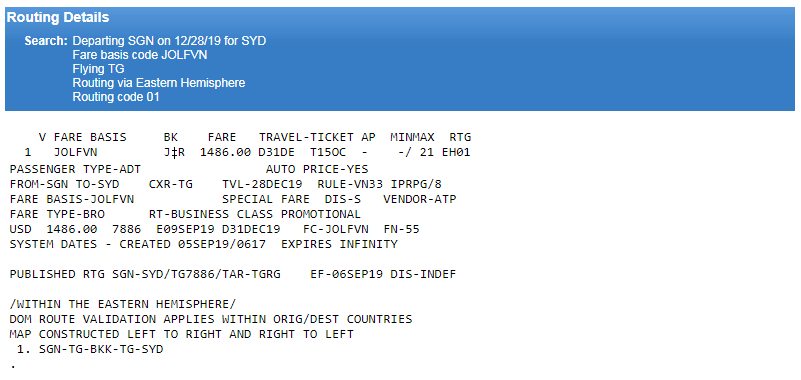Click the Departing SGN on 12/28/19 line
This screenshot has width=801, height=380.
click(169, 41)
